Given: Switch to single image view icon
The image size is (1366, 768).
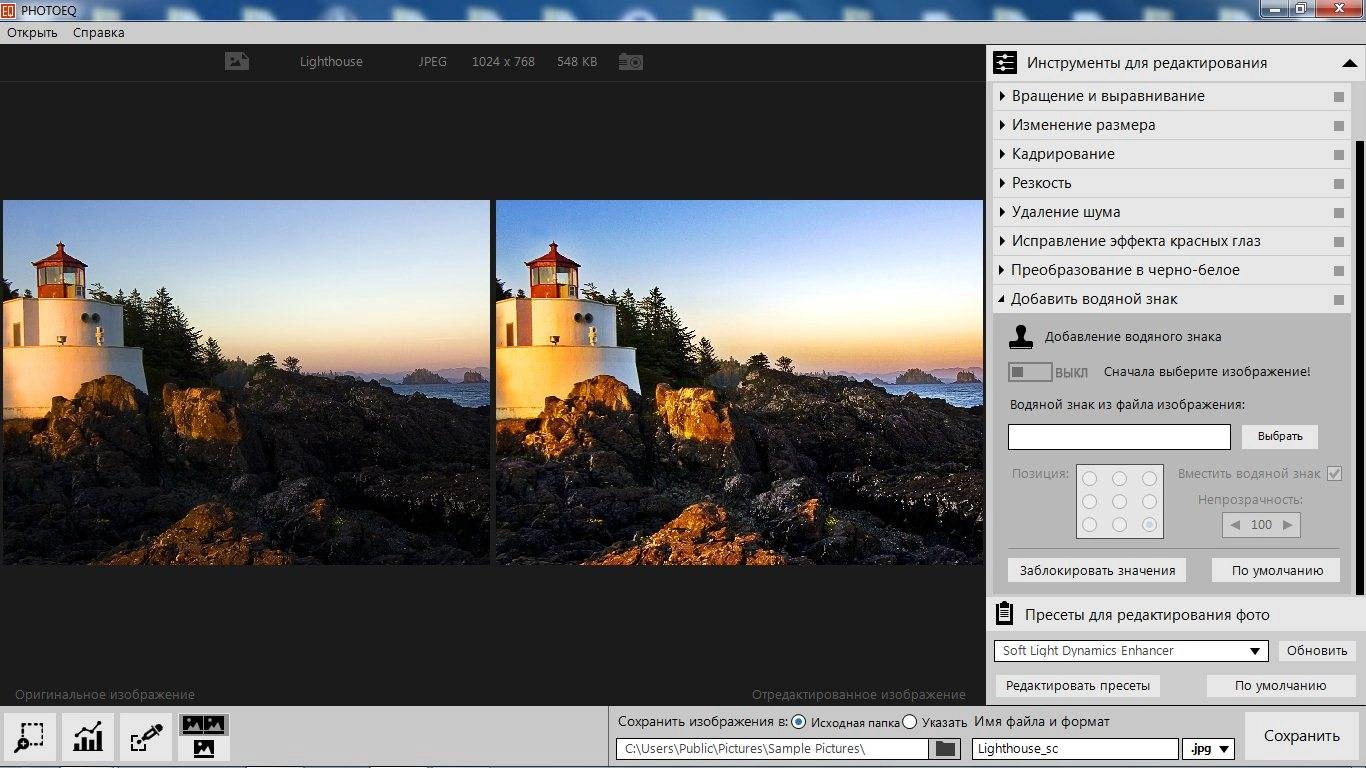Looking at the screenshot, I should pos(205,748).
